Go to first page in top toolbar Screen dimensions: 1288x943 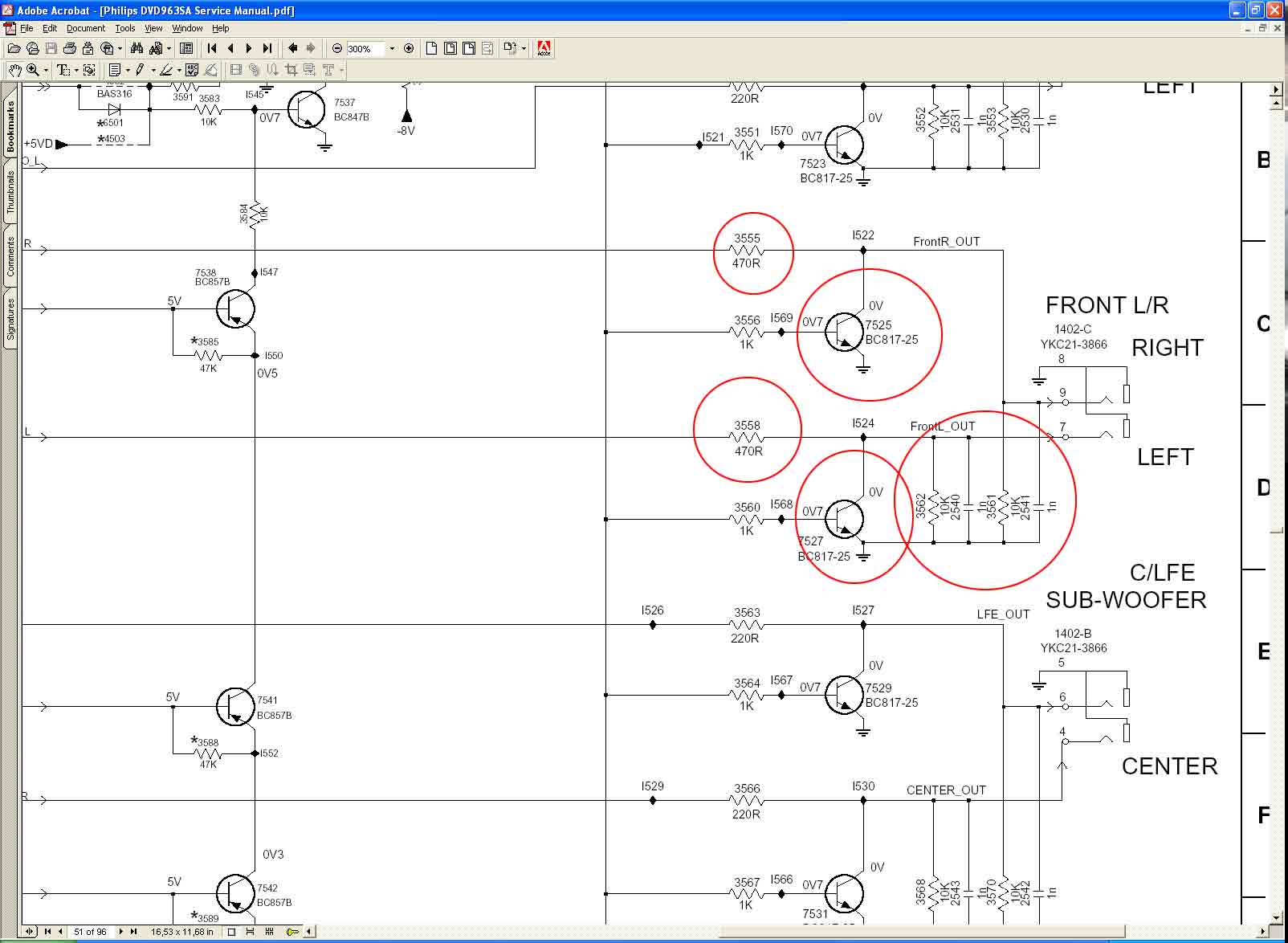point(212,48)
